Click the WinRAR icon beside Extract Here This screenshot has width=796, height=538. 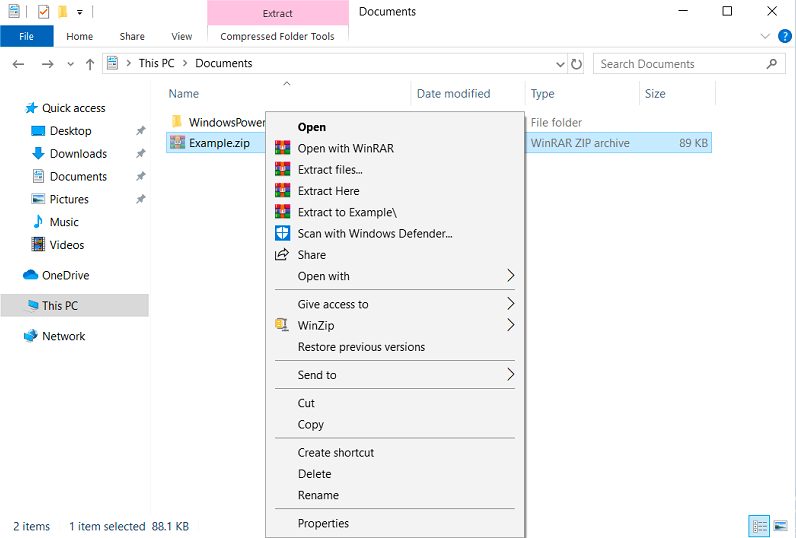(x=282, y=190)
